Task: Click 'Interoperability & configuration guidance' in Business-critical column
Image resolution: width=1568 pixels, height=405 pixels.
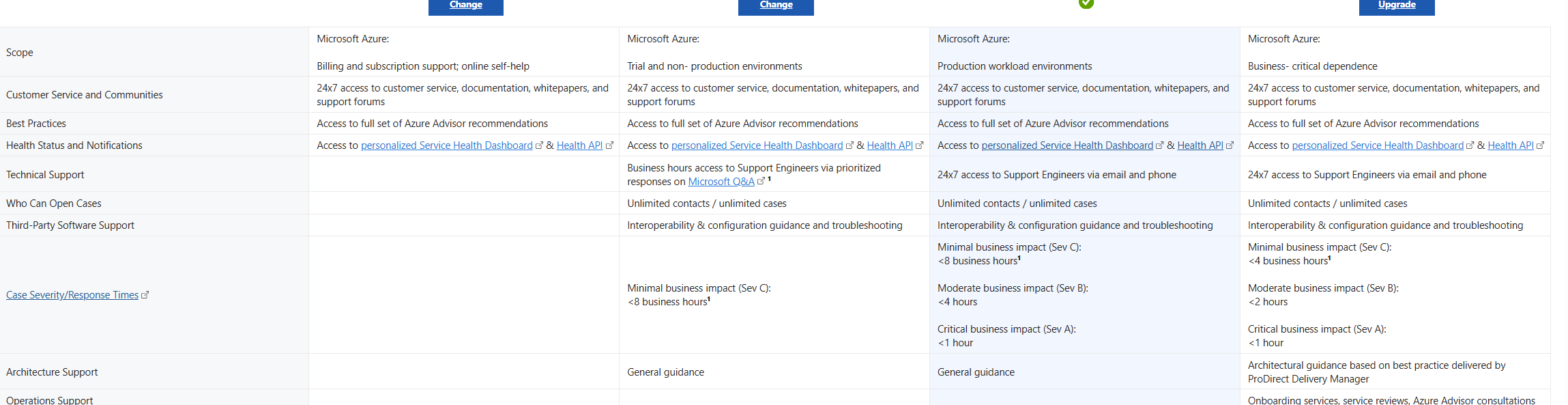Action: [x=1386, y=225]
